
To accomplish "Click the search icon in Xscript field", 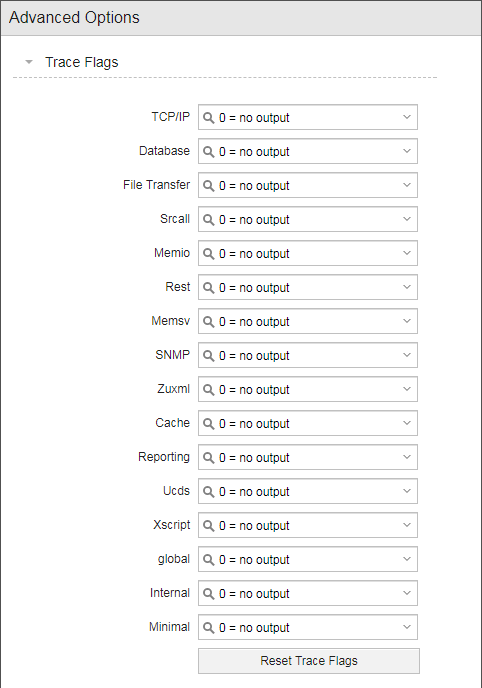I will click(209, 526).
